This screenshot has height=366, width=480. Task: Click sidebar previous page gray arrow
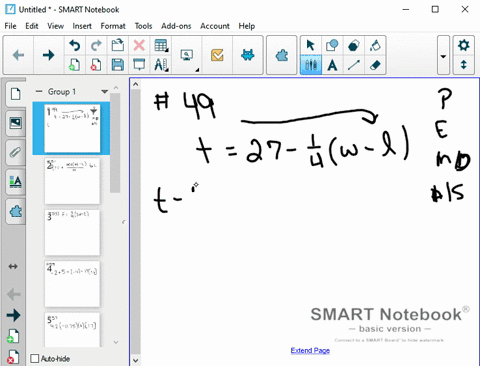click(13, 294)
